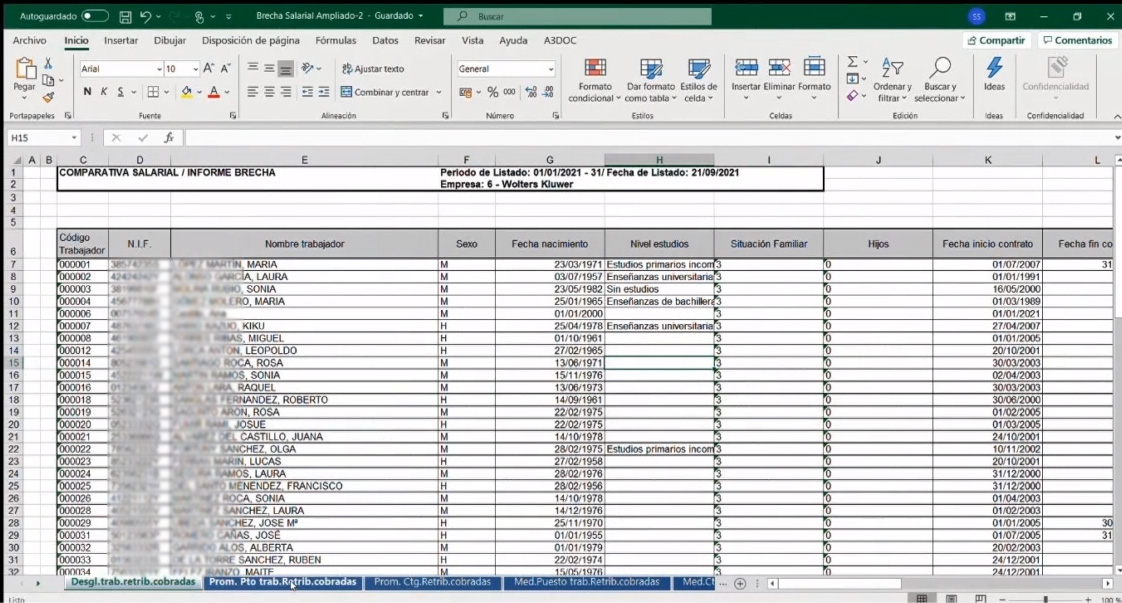Click the Compartir button
This screenshot has height=603, width=1122.
pos(996,41)
